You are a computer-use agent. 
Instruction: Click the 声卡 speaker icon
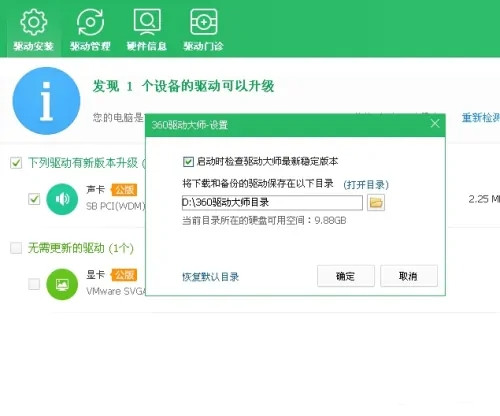pos(62,199)
